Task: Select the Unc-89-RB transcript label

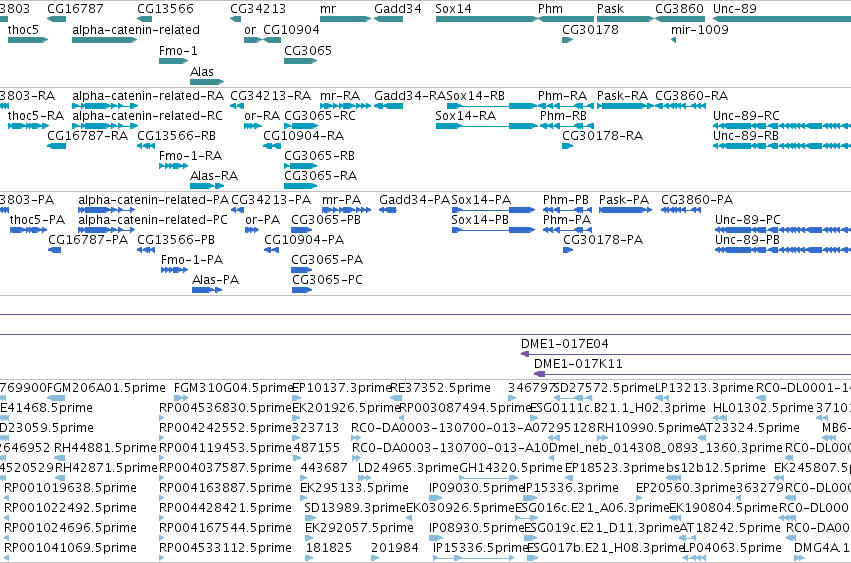Action: pyautogui.click(x=745, y=136)
